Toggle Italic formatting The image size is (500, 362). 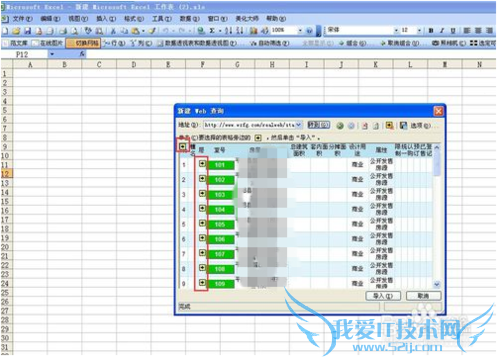pyautogui.click(x=442, y=31)
